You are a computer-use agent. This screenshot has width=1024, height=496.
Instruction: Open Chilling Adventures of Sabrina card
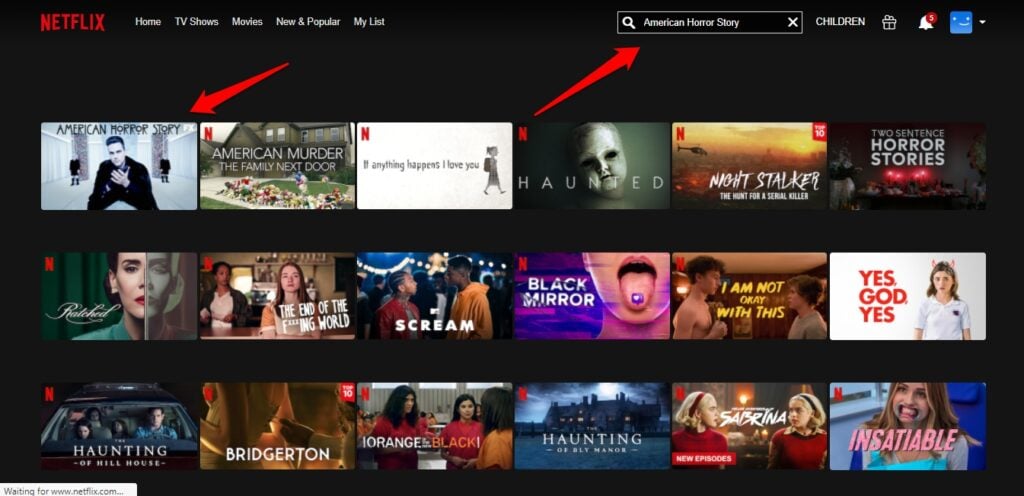click(x=750, y=426)
